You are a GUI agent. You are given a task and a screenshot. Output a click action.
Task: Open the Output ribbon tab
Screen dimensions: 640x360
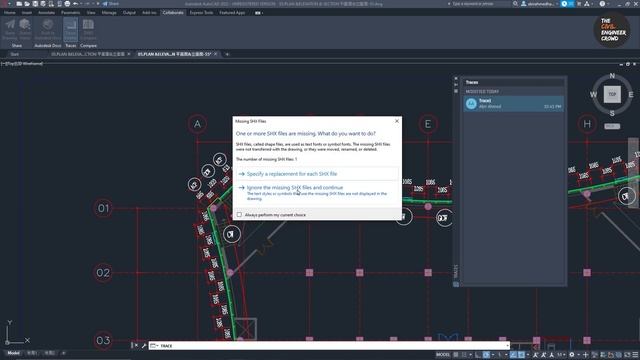(x=129, y=13)
